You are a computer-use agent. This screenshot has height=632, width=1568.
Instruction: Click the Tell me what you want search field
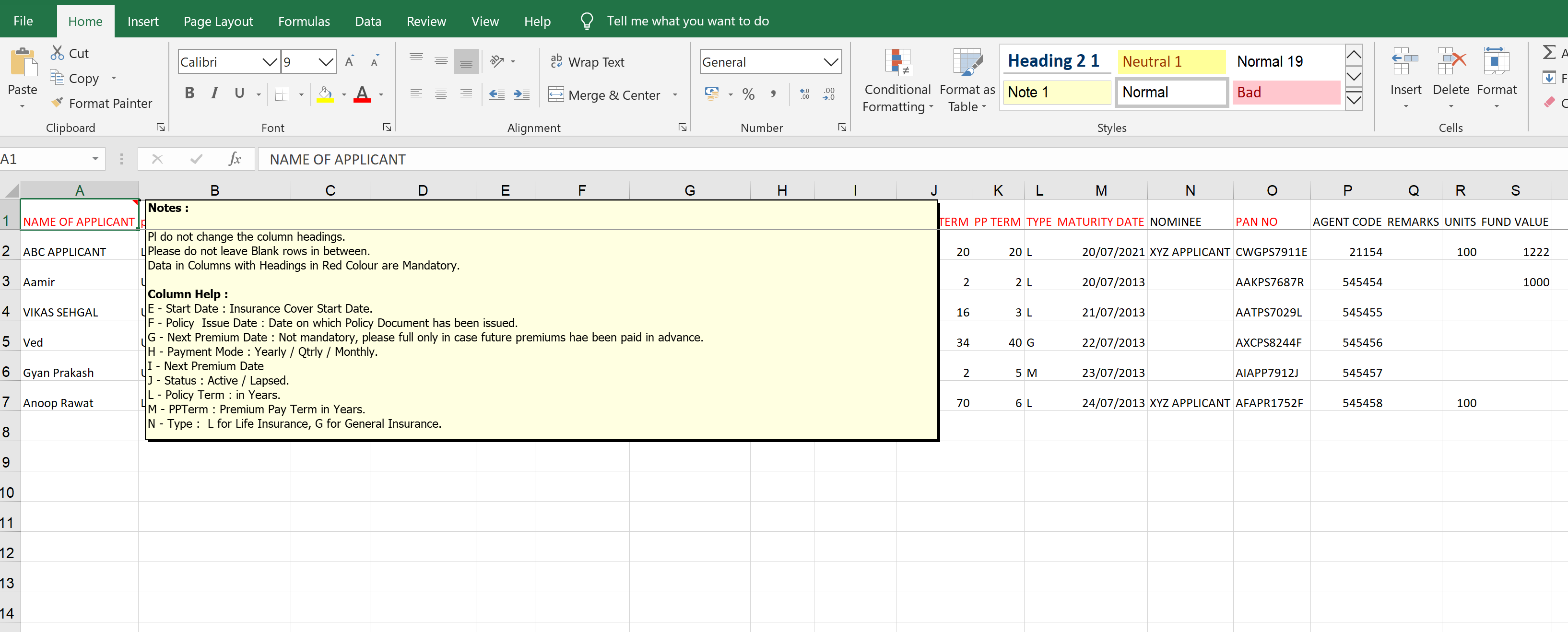(687, 21)
